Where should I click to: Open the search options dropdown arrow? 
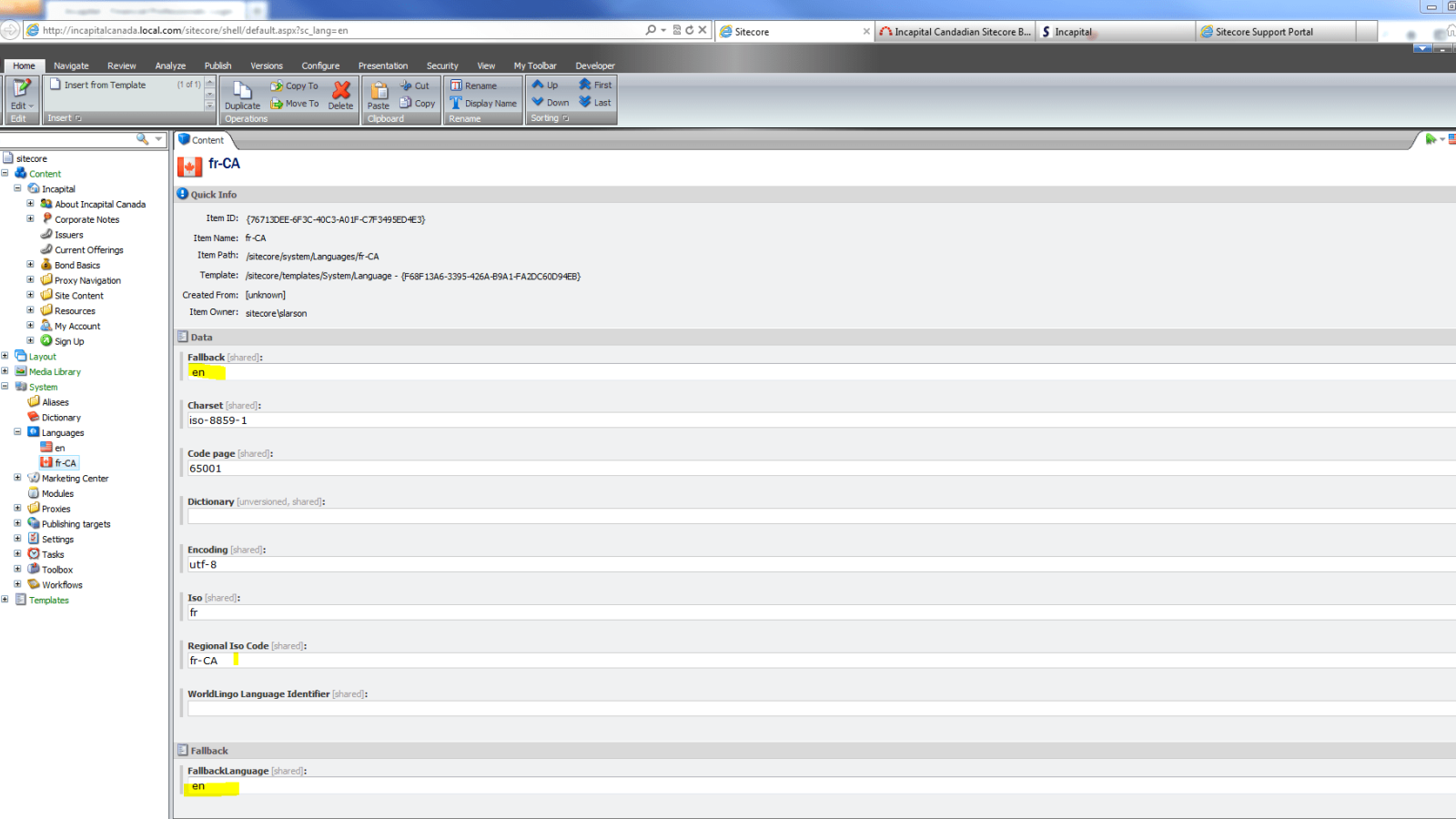[x=158, y=139]
